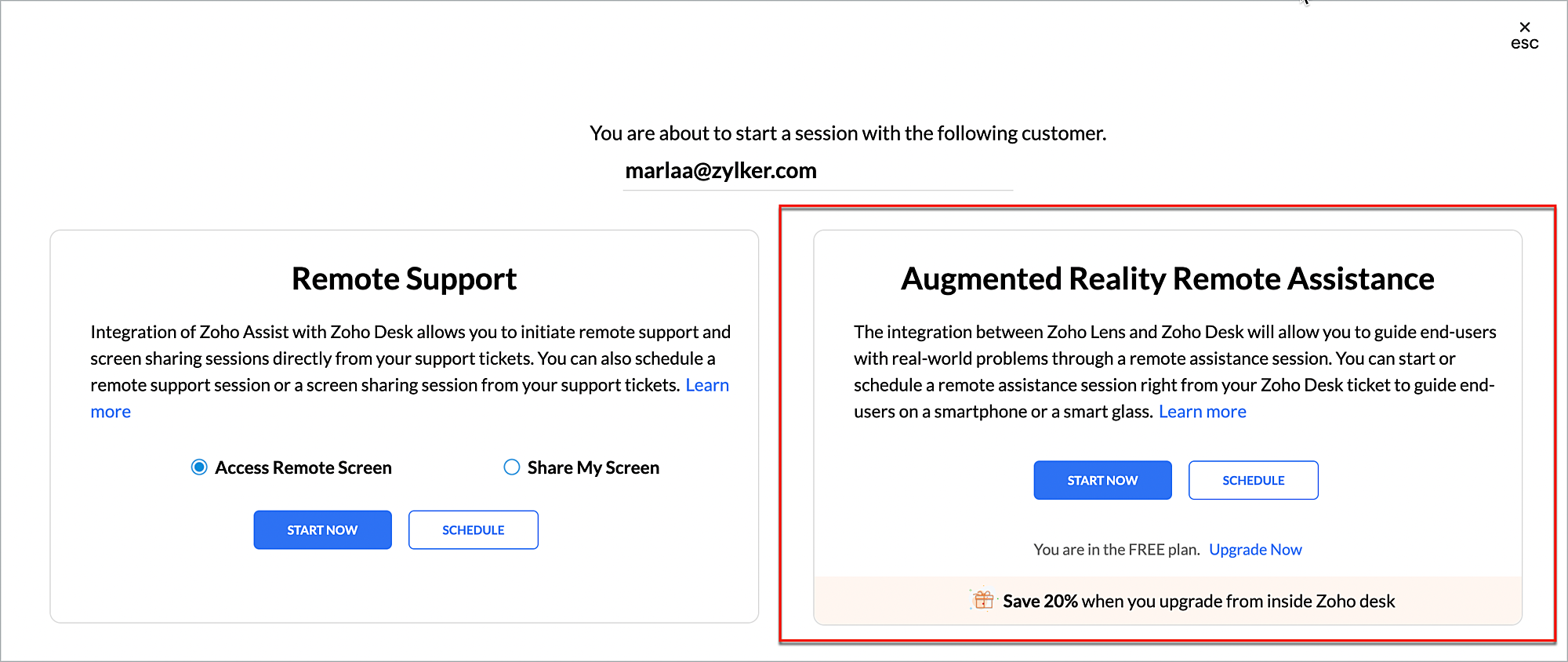Click the Augmented Reality Remote Assistance heading
This screenshot has height=662, width=1568.
pyautogui.click(x=1167, y=279)
